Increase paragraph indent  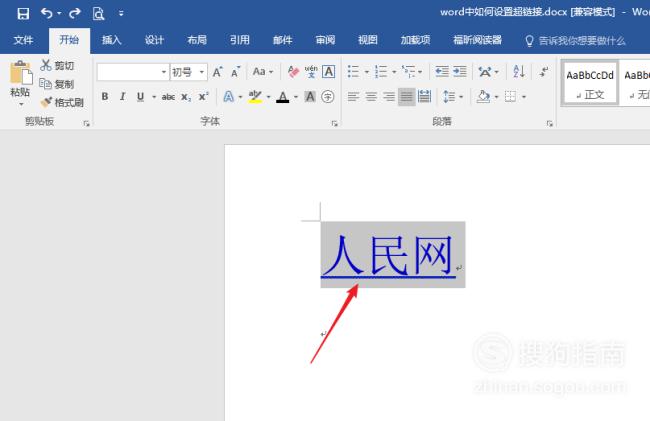pos(460,72)
